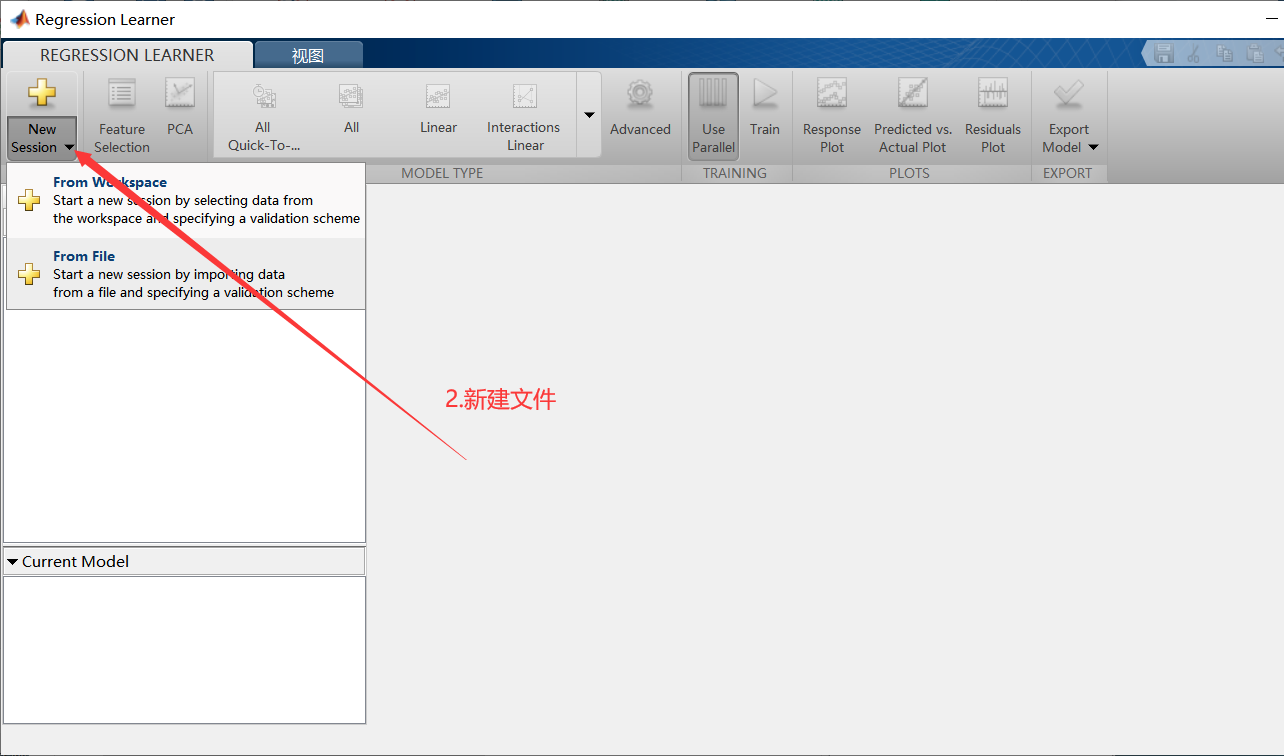Click the MATLAB logo in title bar
Viewport: 1284px width, 756px height.
(x=19, y=19)
